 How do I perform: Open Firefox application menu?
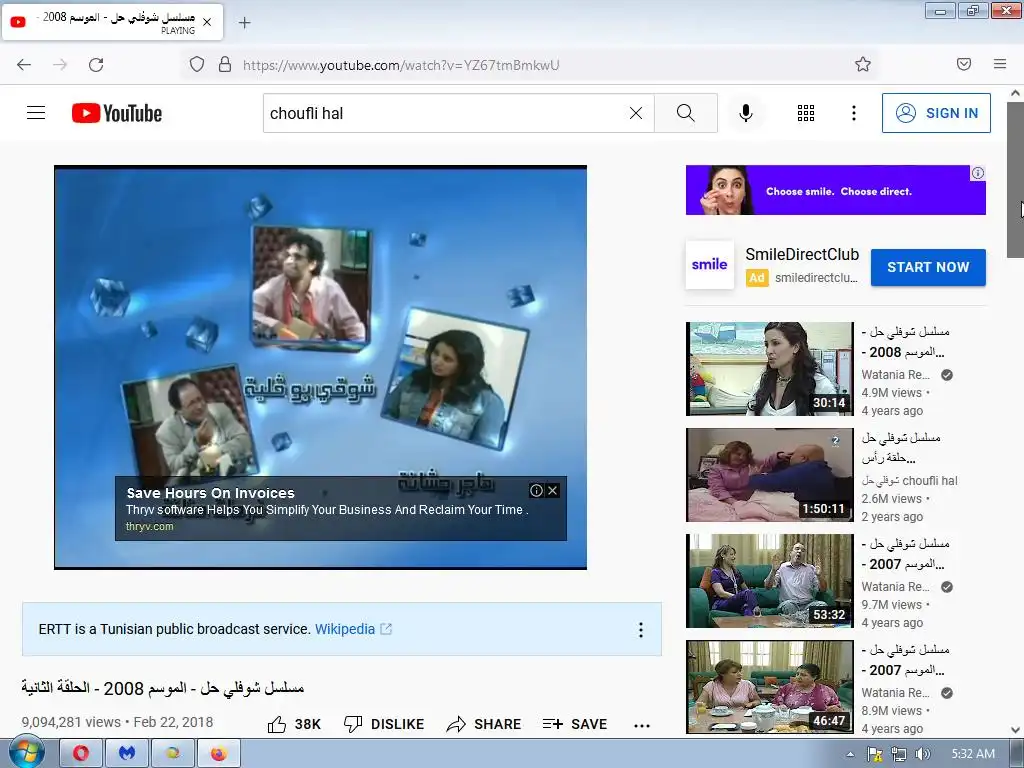pos(1000,64)
